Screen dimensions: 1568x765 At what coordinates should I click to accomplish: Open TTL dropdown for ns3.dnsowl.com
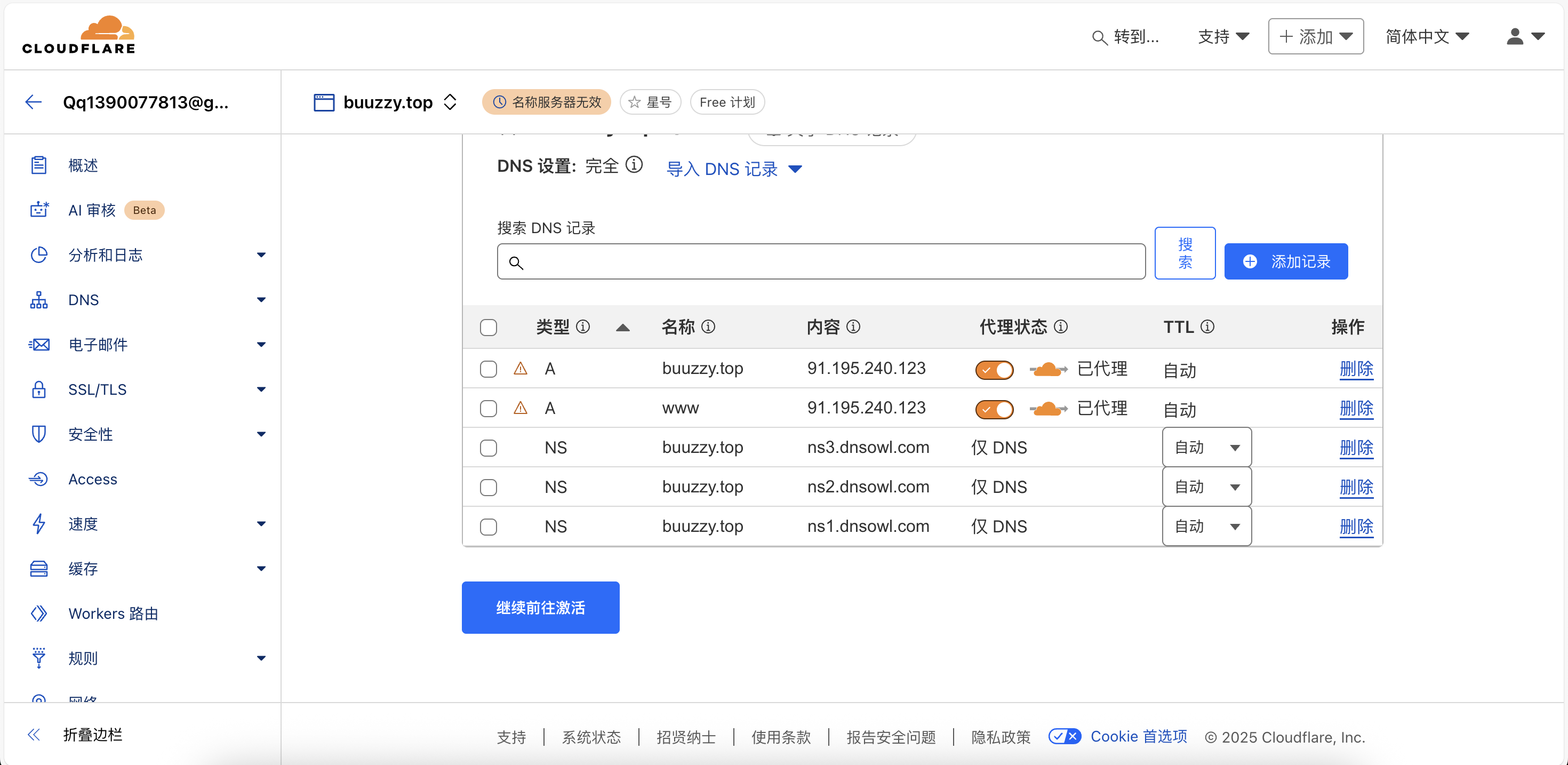coord(1207,448)
